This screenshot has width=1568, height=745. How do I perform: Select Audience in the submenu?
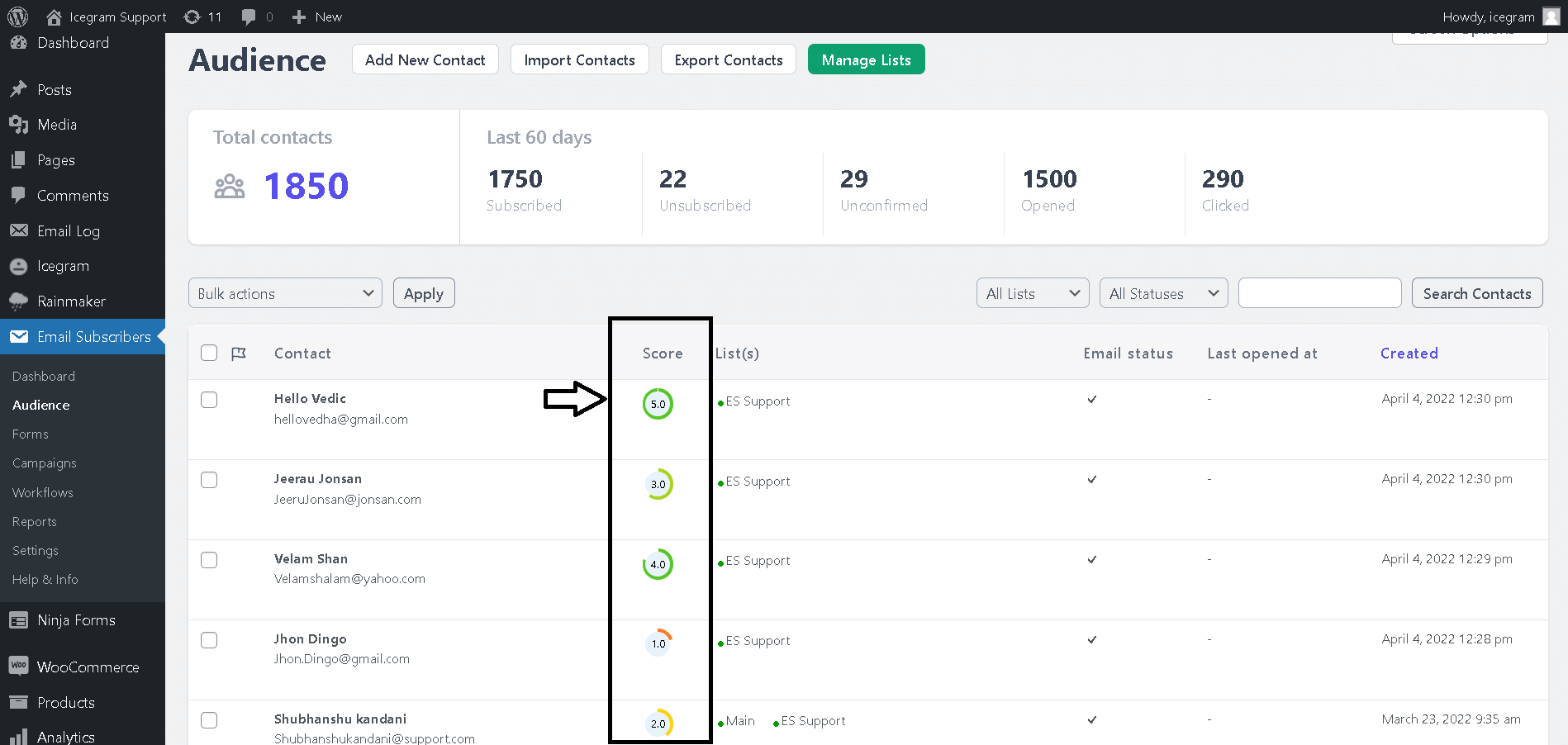(x=41, y=405)
